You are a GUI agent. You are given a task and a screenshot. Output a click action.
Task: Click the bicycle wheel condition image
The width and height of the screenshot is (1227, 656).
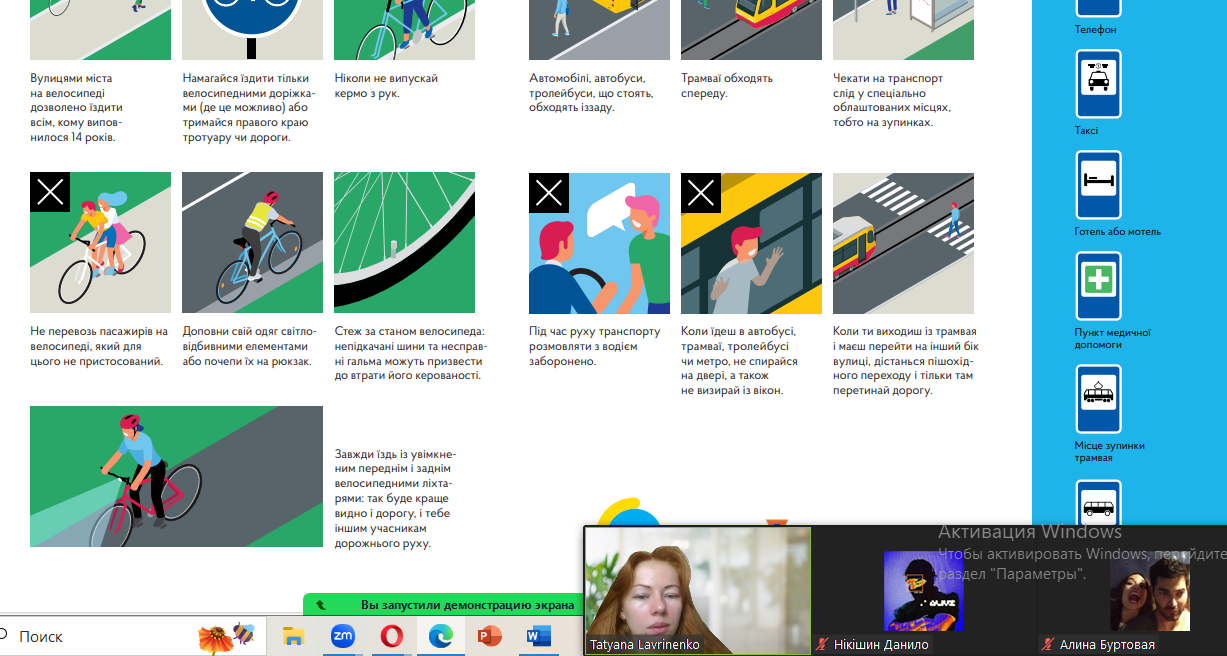[x=404, y=243]
